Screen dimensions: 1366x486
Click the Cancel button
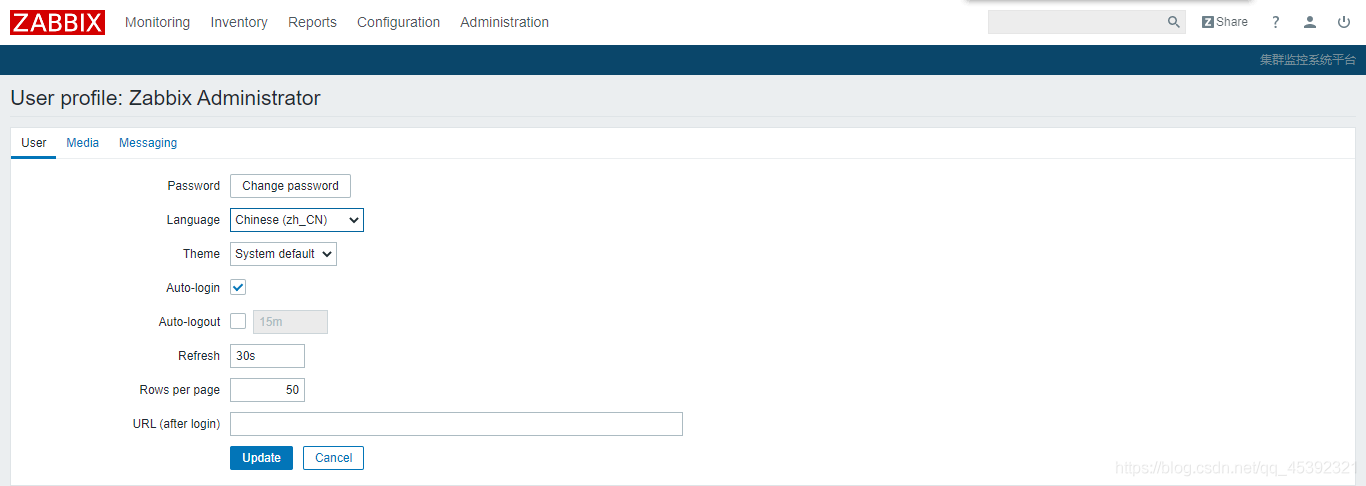tap(333, 458)
